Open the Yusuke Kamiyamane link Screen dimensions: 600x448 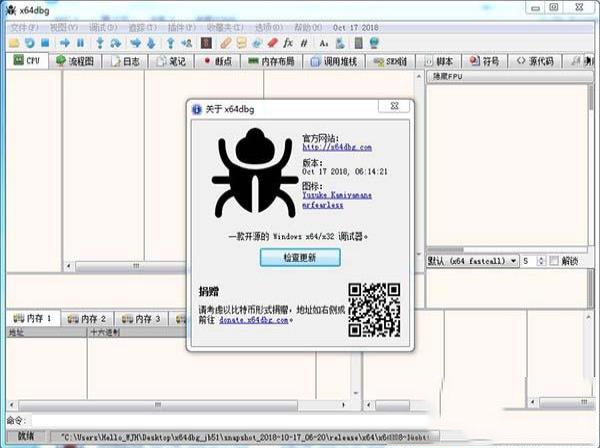(x=337, y=195)
